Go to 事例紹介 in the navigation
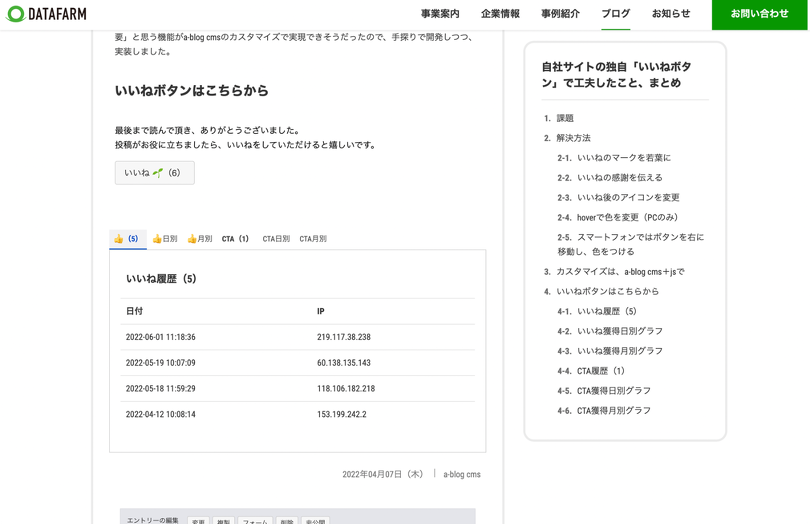 click(560, 14)
